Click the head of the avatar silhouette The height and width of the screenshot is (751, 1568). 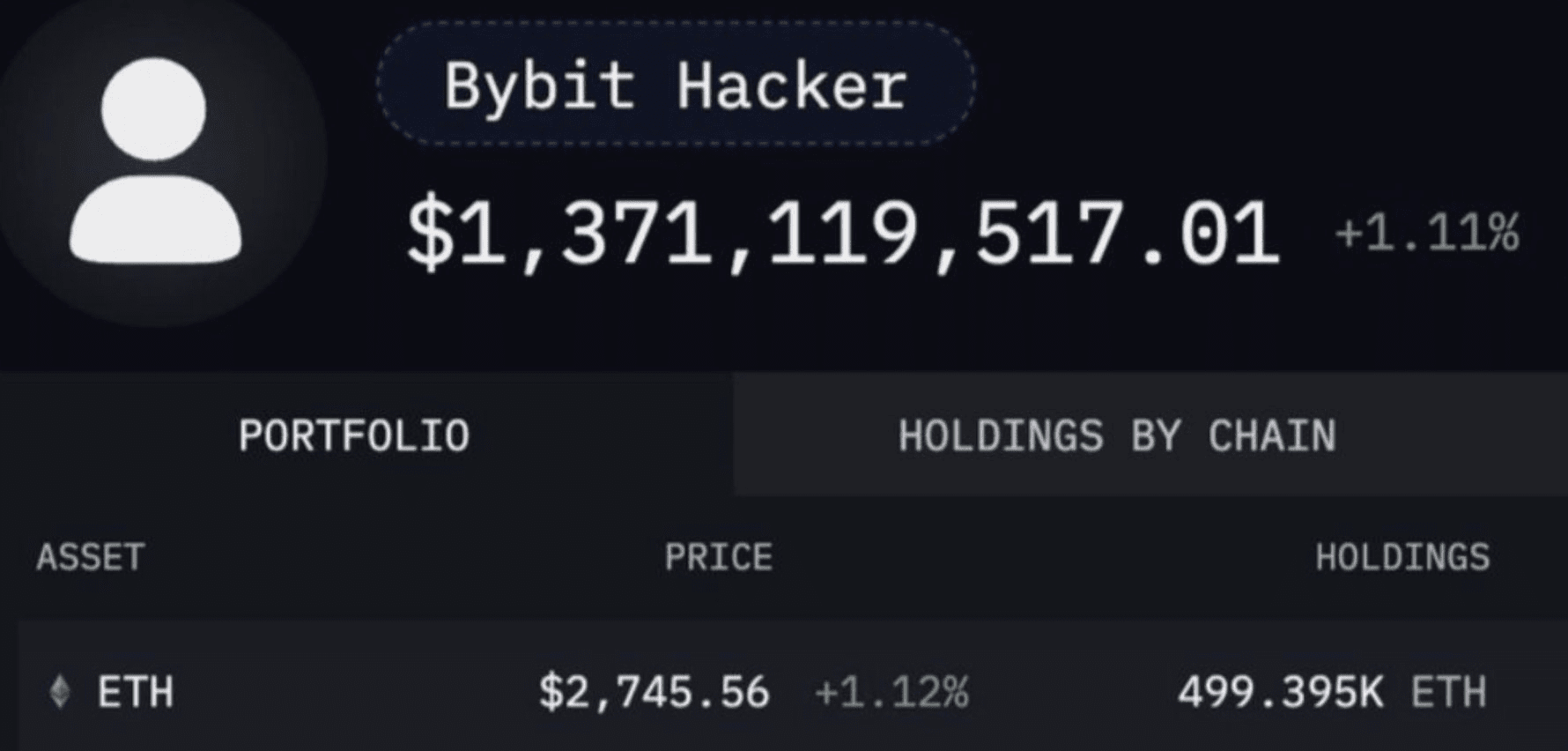[154, 108]
